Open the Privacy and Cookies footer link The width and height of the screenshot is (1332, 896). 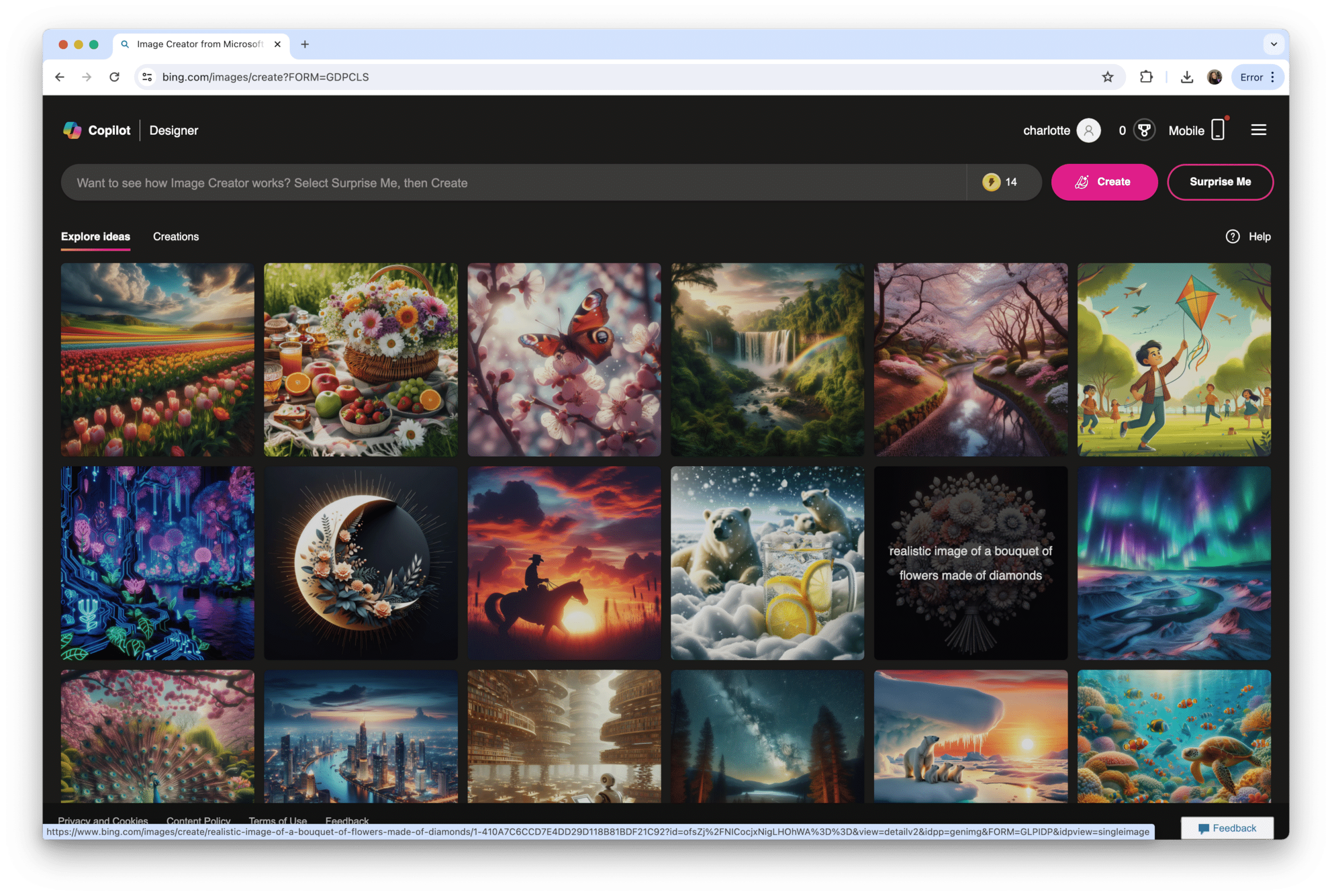click(103, 821)
